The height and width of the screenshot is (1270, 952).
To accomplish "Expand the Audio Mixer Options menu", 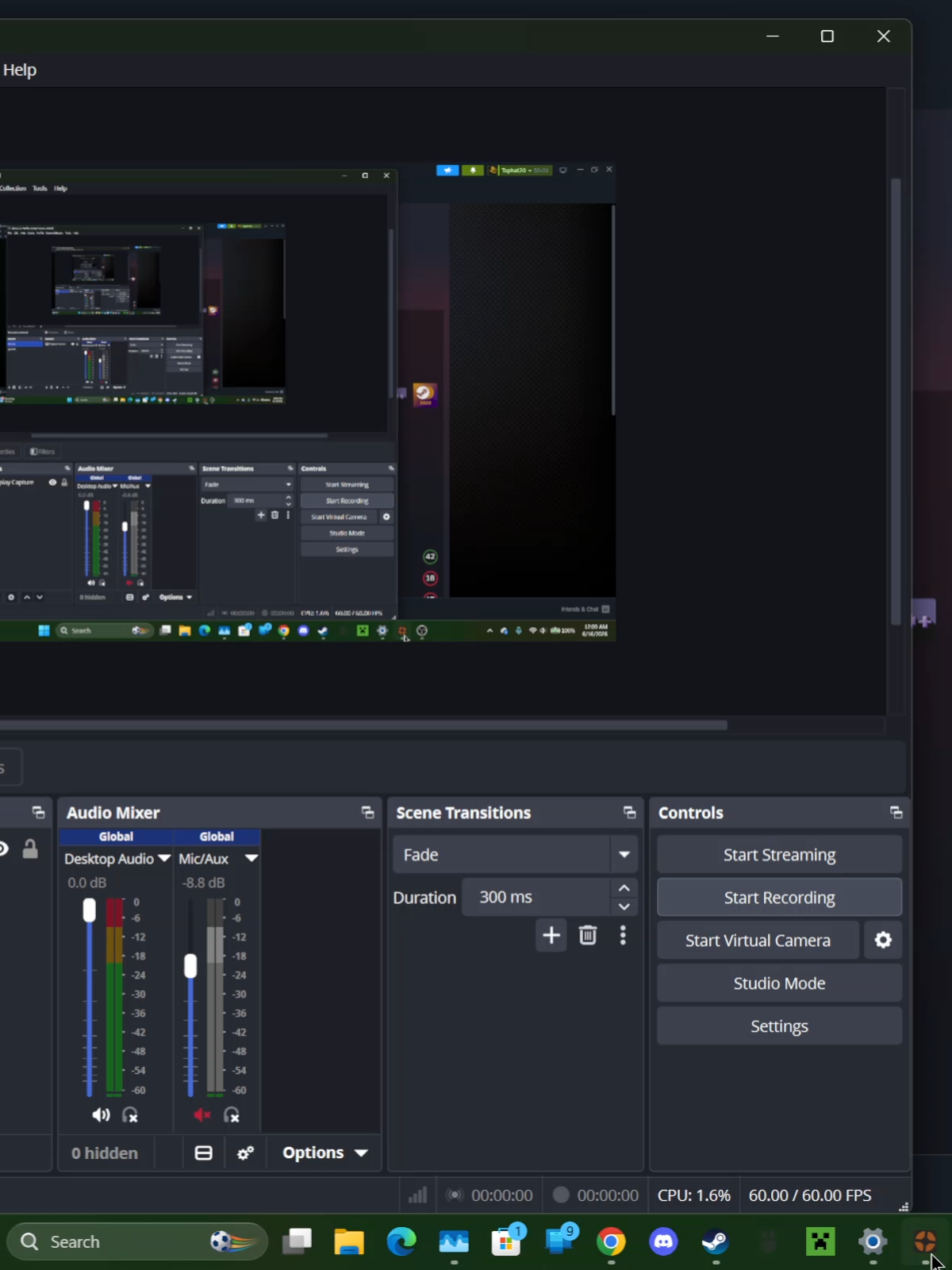I will coord(325,1153).
